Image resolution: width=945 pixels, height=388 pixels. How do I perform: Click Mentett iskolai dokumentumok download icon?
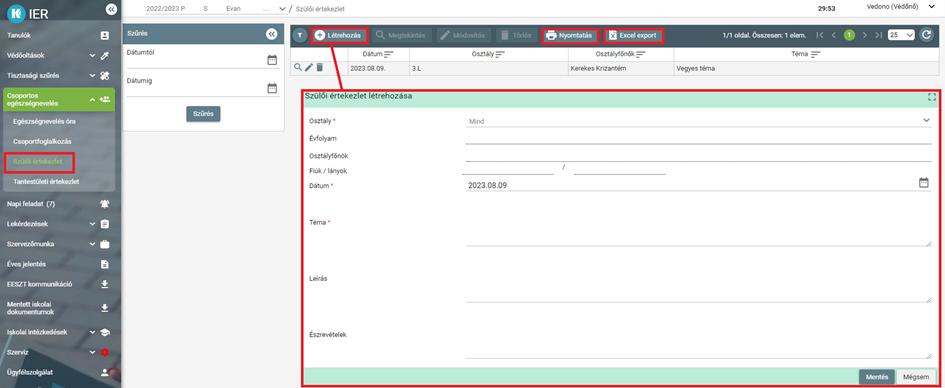[105, 308]
